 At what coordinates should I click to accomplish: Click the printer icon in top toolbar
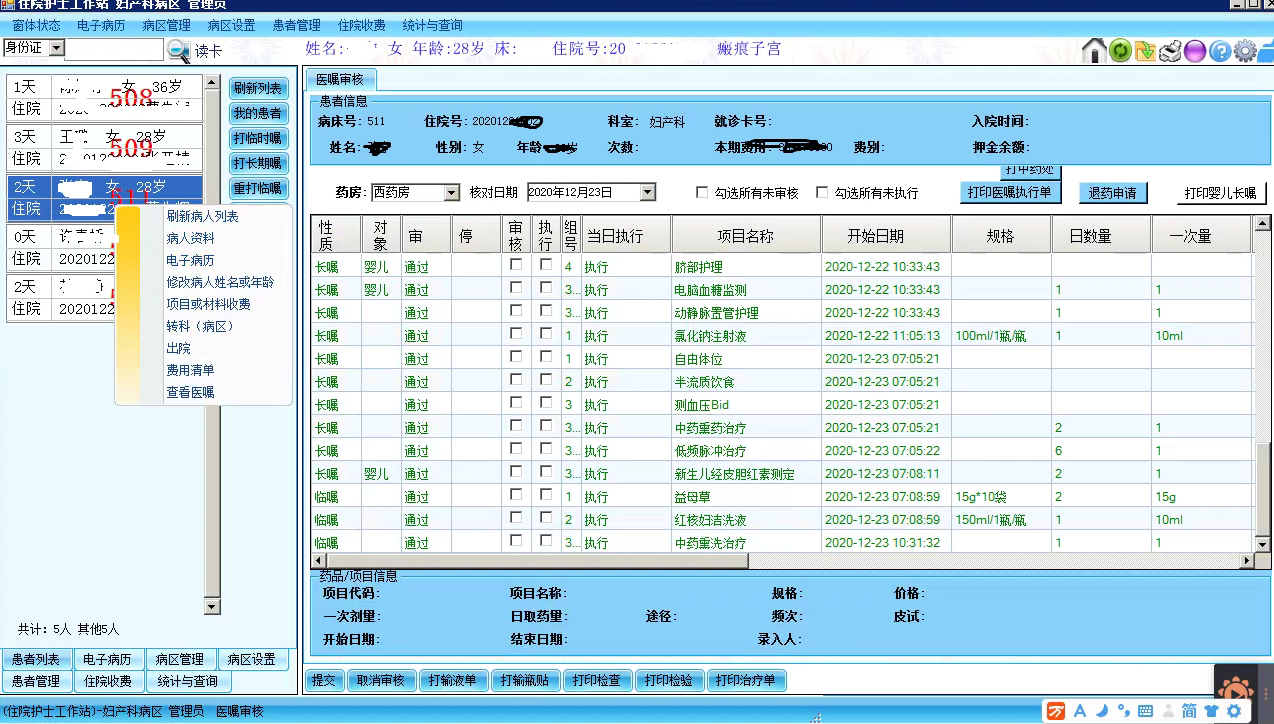click(x=1170, y=50)
